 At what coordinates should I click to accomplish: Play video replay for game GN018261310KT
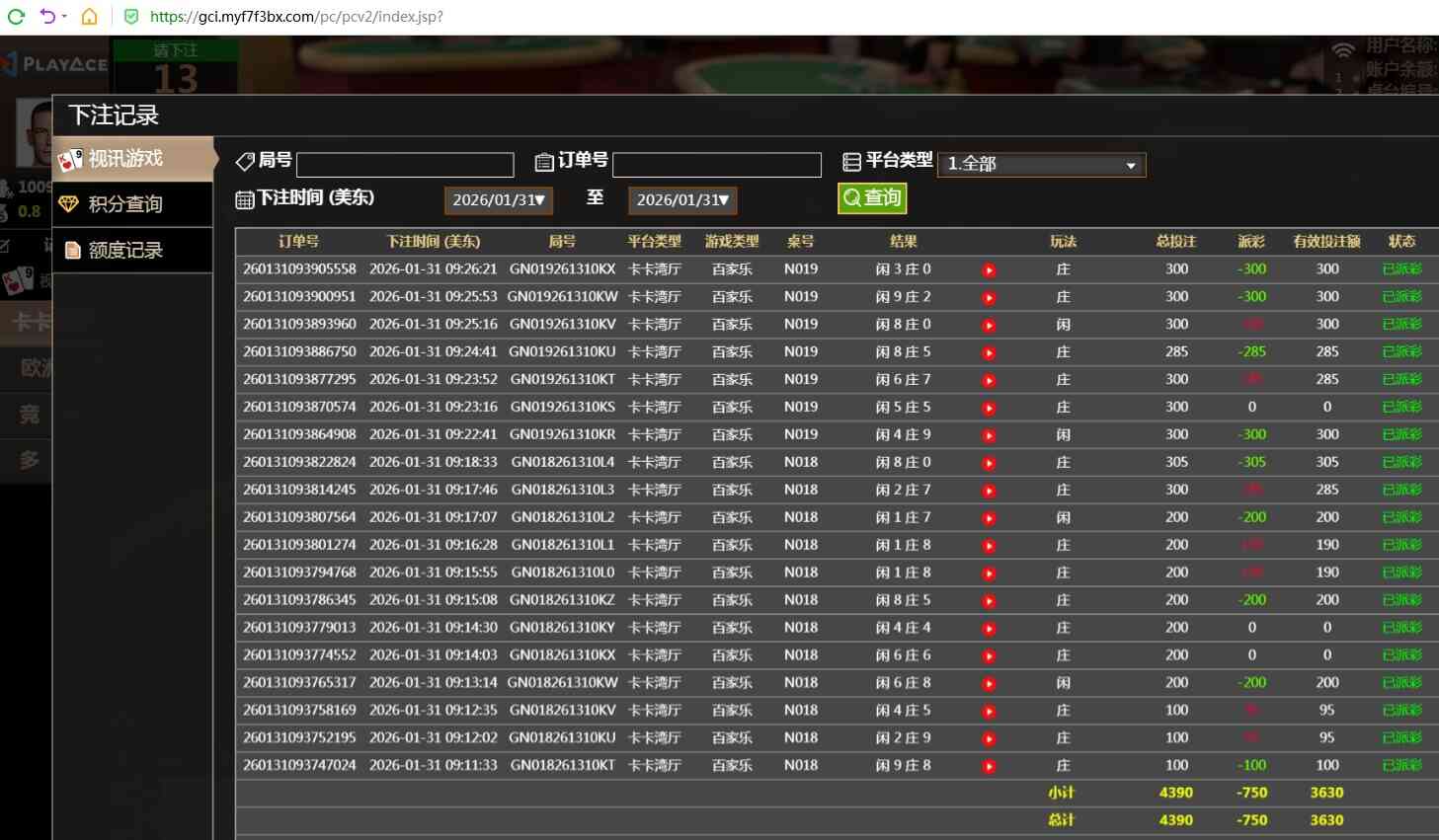[x=989, y=766]
